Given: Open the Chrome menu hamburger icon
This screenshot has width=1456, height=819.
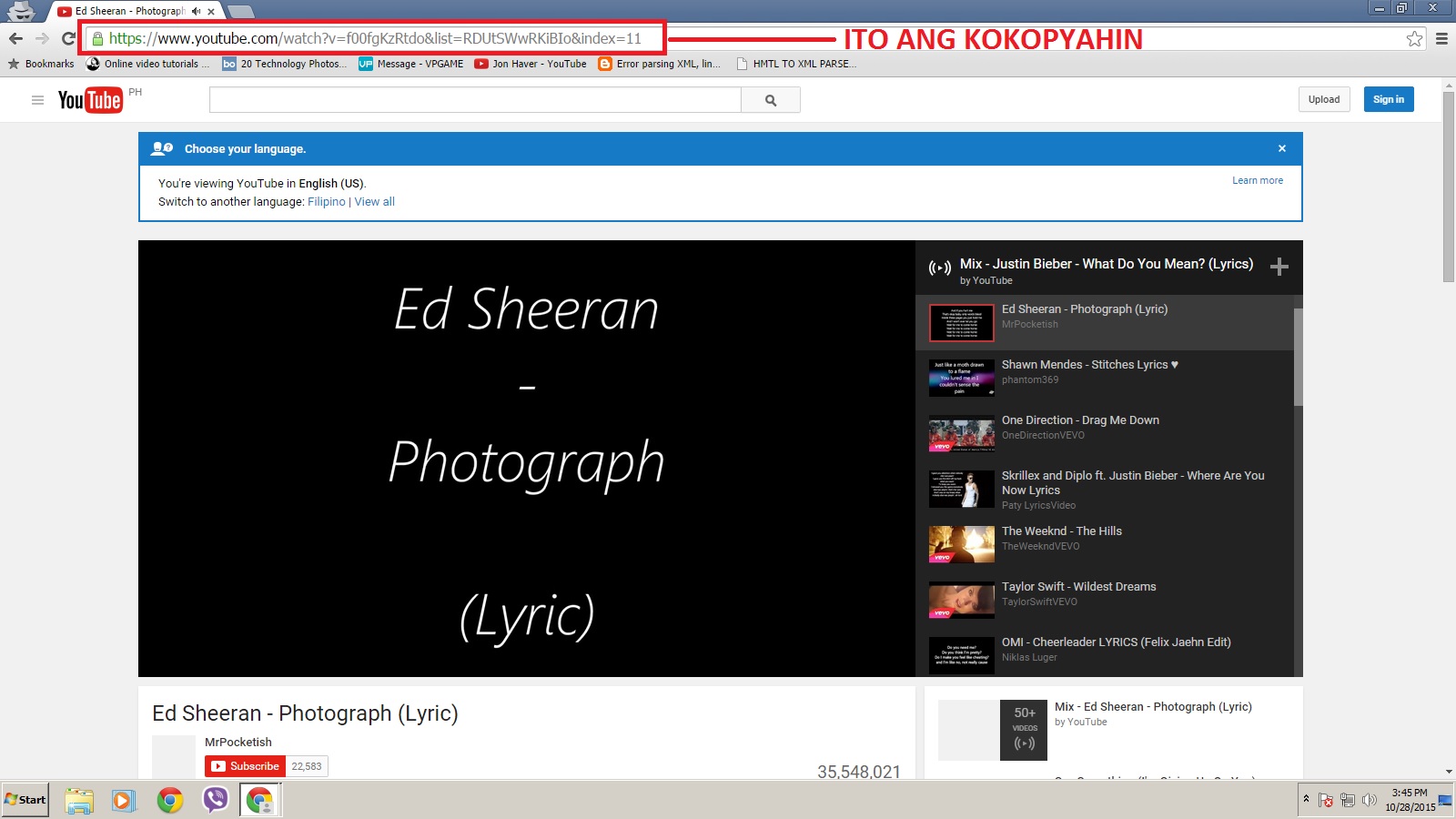Looking at the screenshot, I should 1441,38.
